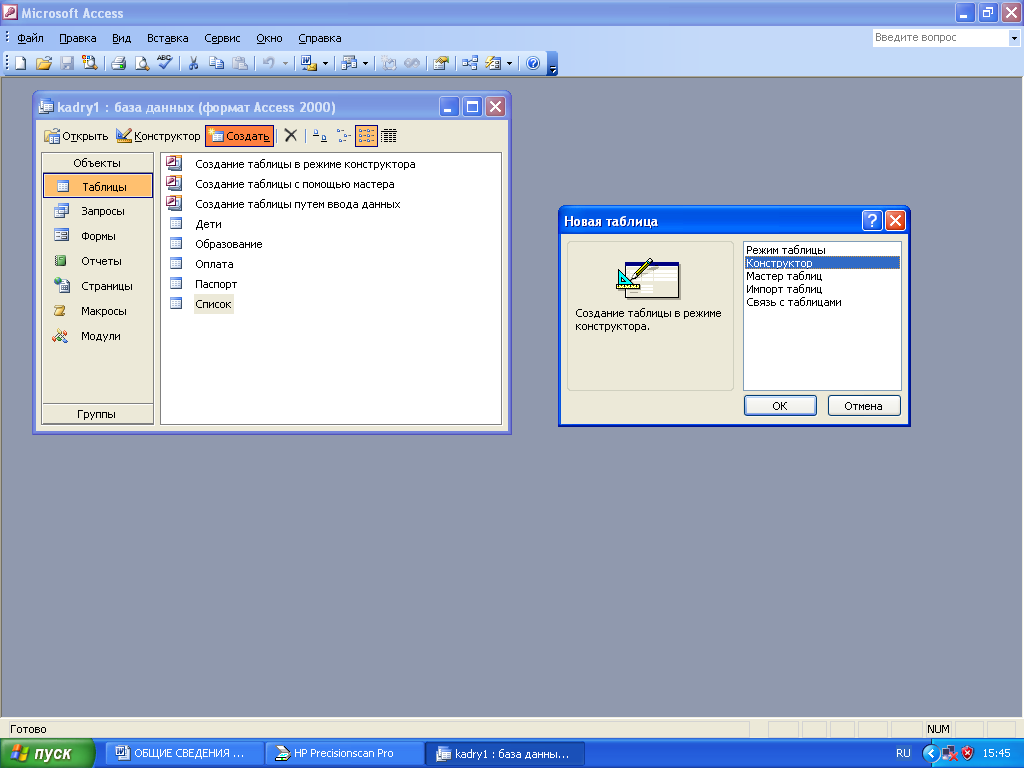Open the Вставка menu
Image resolution: width=1024 pixels, height=768 pixels.
tap(167, 38)
